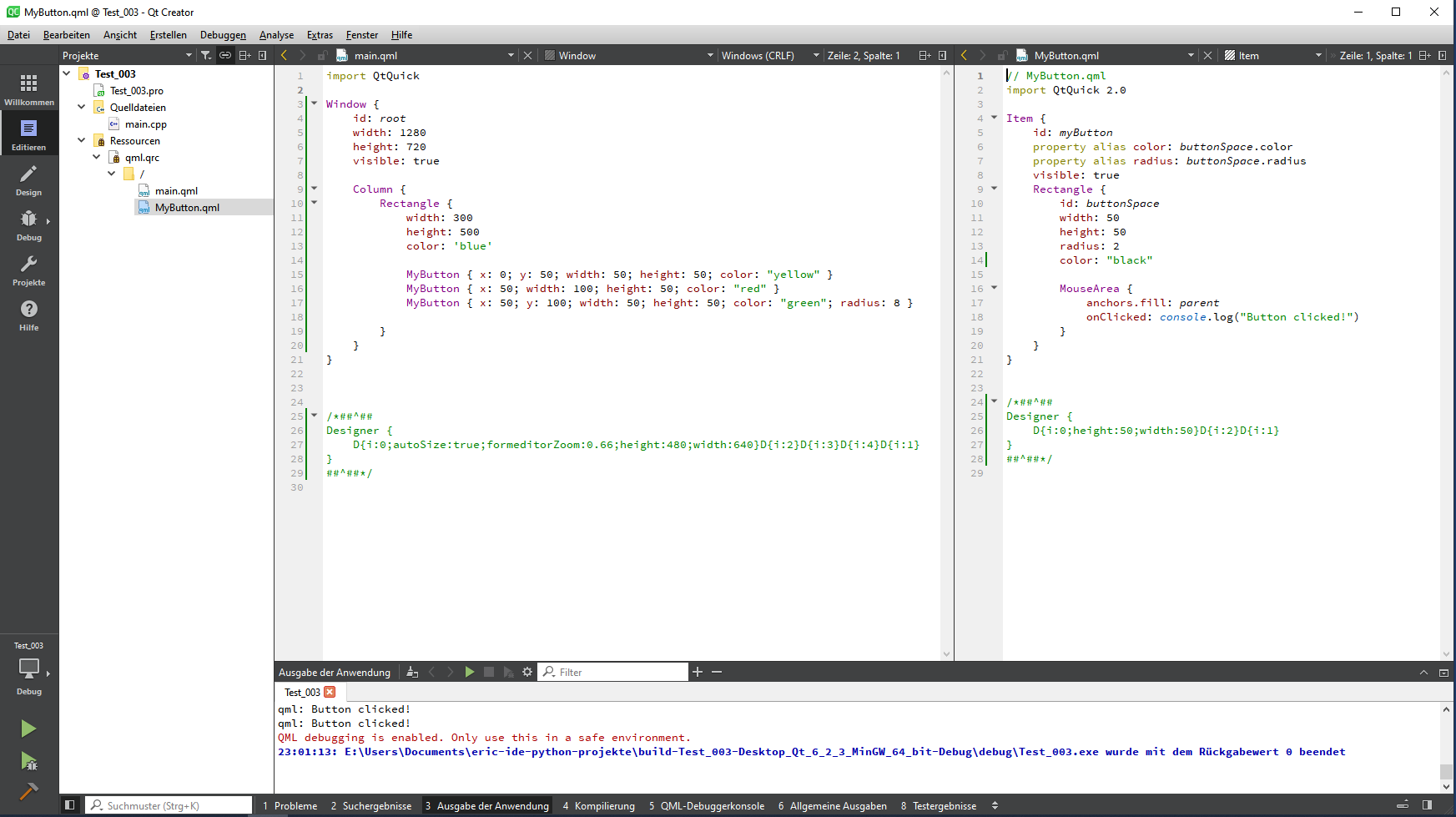The image size is (1456, 817).
Task: Open the Willkommen mode
Action: point(28,89)
